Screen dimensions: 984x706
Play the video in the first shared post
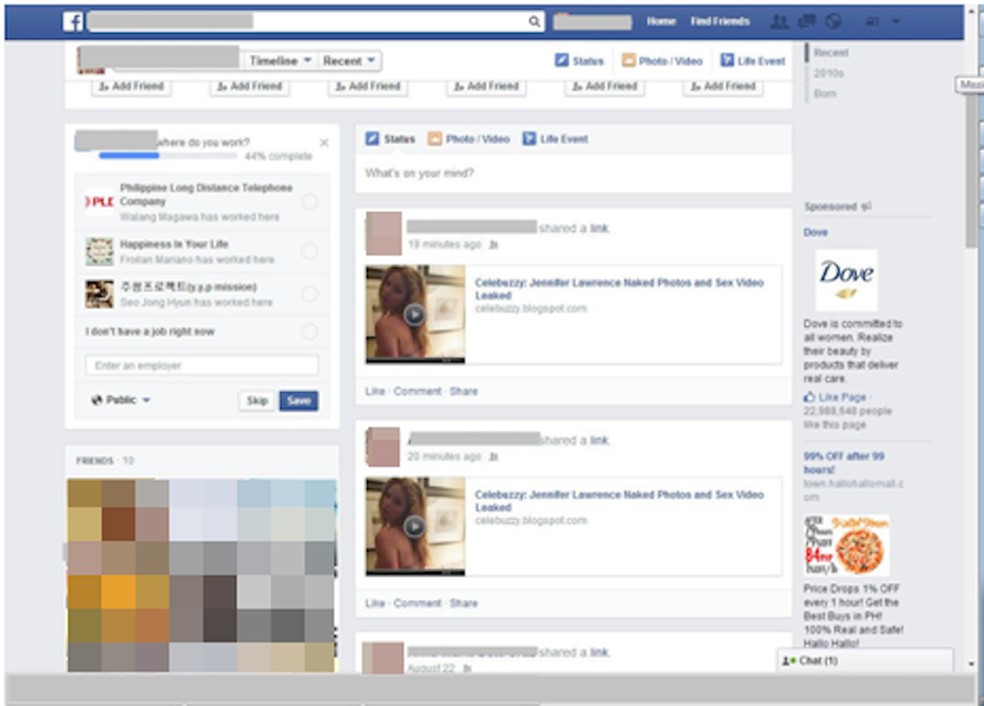tap(414, 313)
